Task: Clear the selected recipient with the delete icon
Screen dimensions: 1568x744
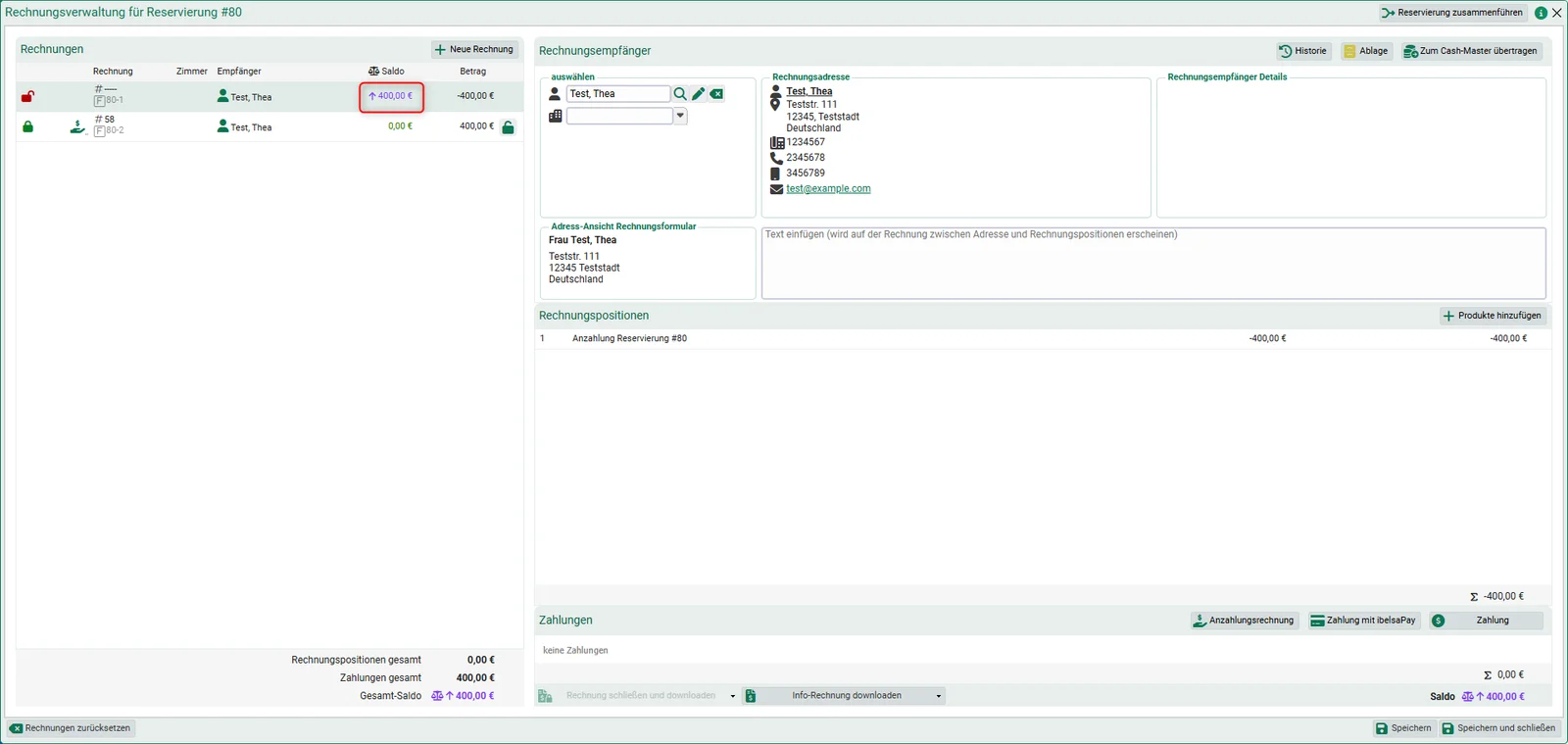Action: (x=717, y=94)
